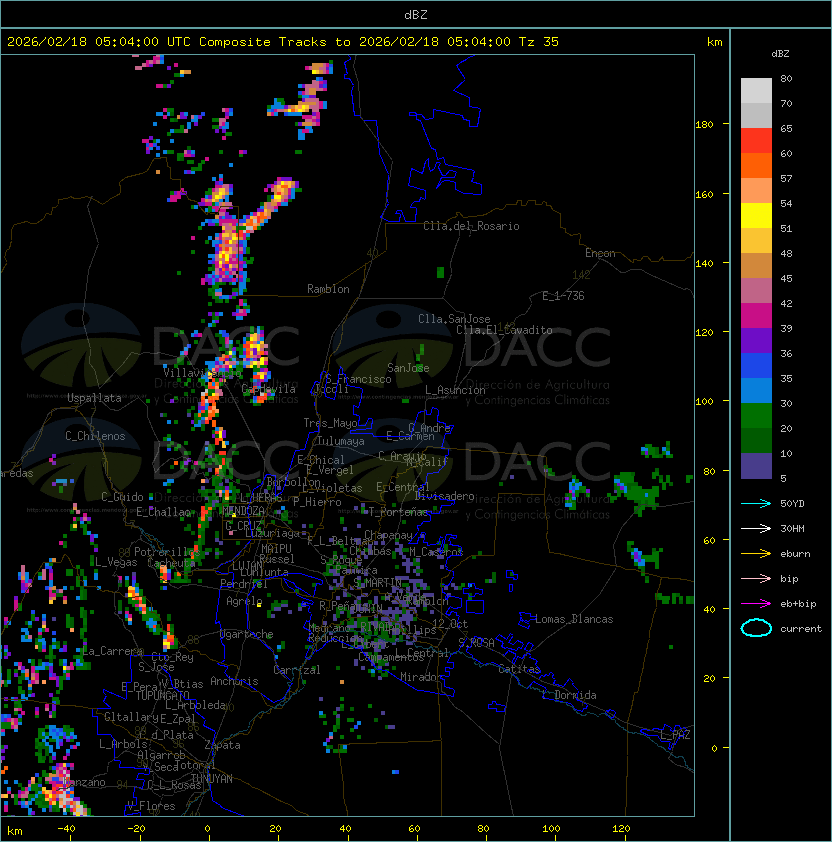Click the 'Potrerillos' map label
Viewport: 832px width, 842px height.
(x=167, y=552)
